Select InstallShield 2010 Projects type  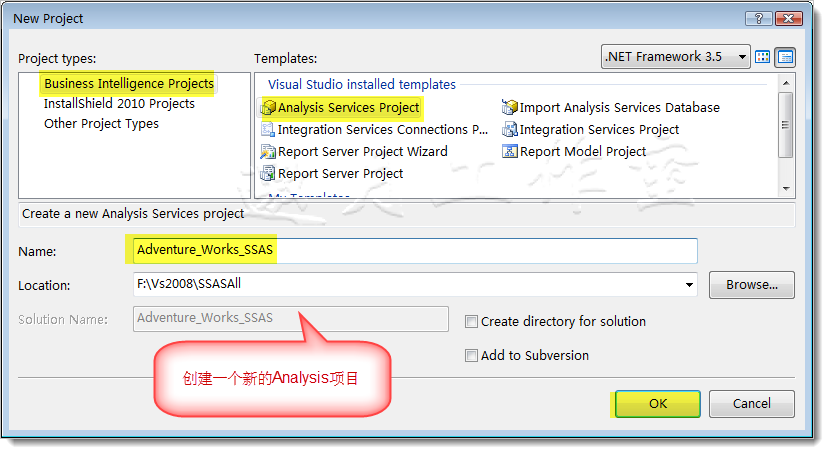click(x=119, y=104)
